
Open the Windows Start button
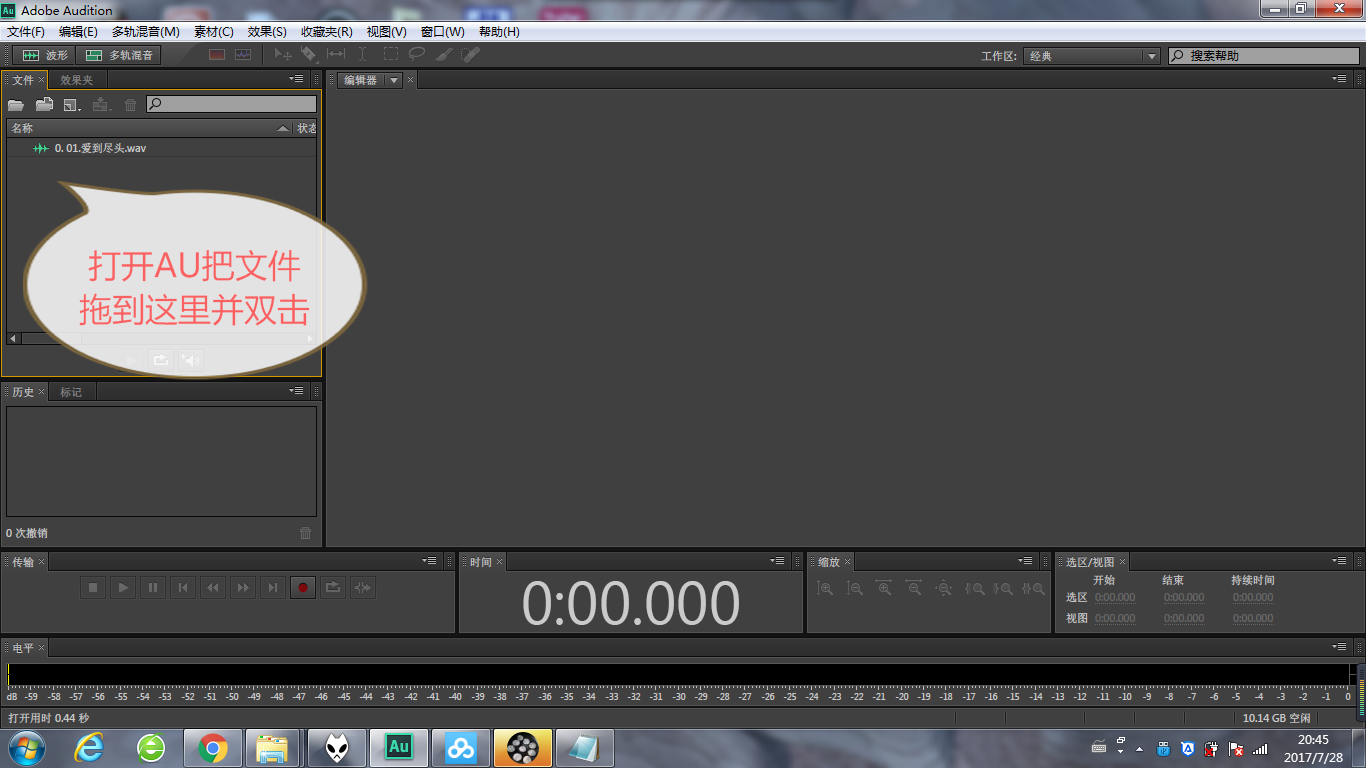point(27,747)
